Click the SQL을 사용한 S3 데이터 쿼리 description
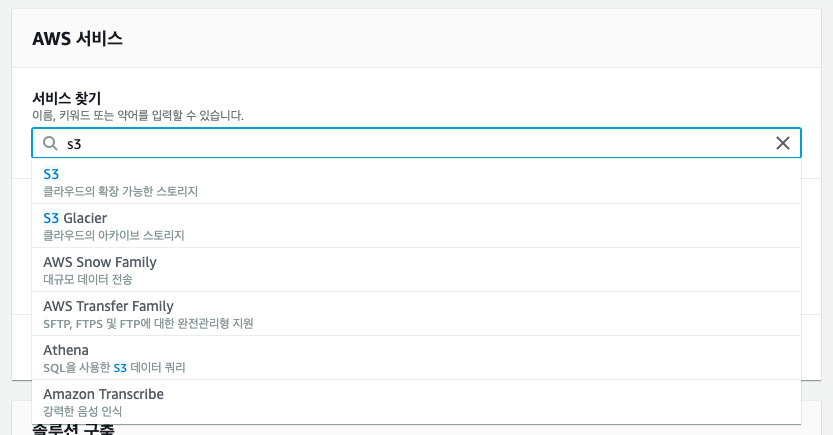Image resolution: width=833 pixels, height=435 pixels. 114,367
